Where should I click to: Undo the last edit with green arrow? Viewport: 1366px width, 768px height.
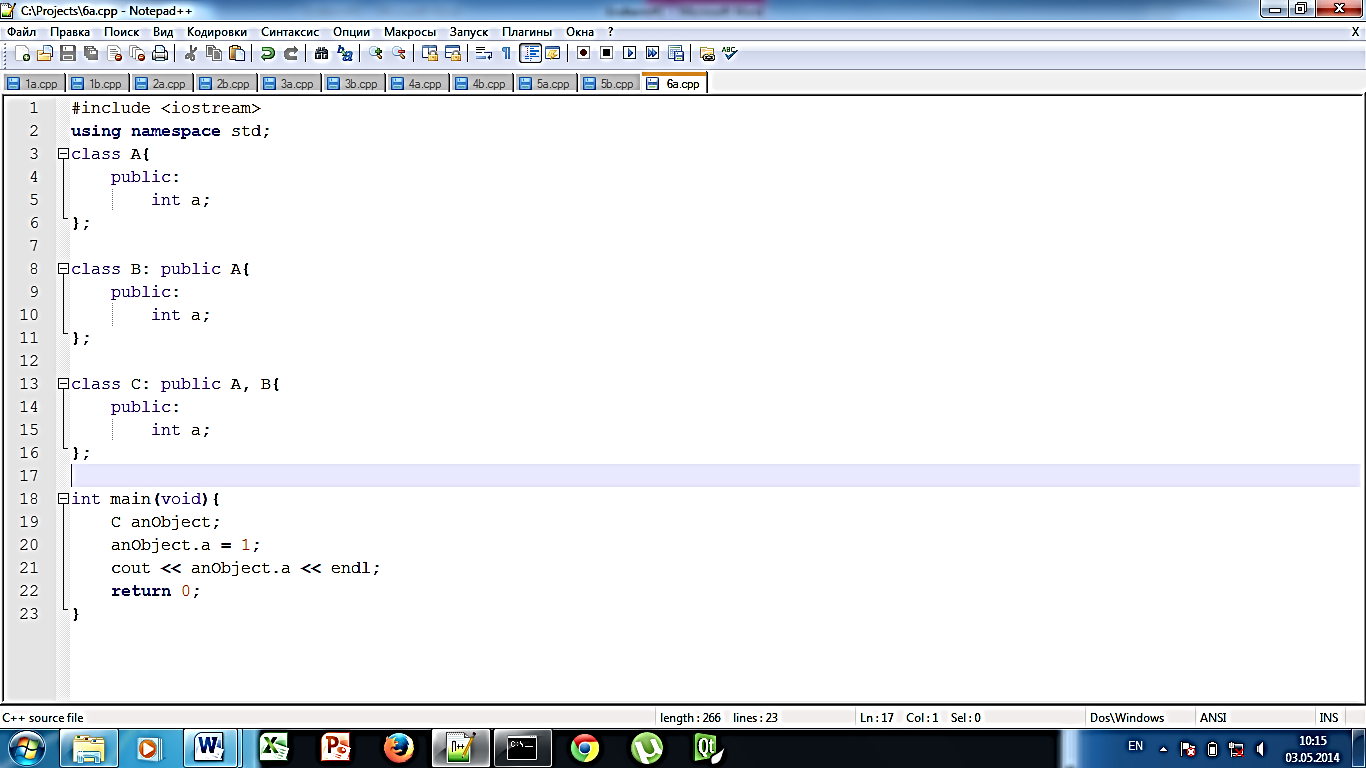[x=268, y=53]
